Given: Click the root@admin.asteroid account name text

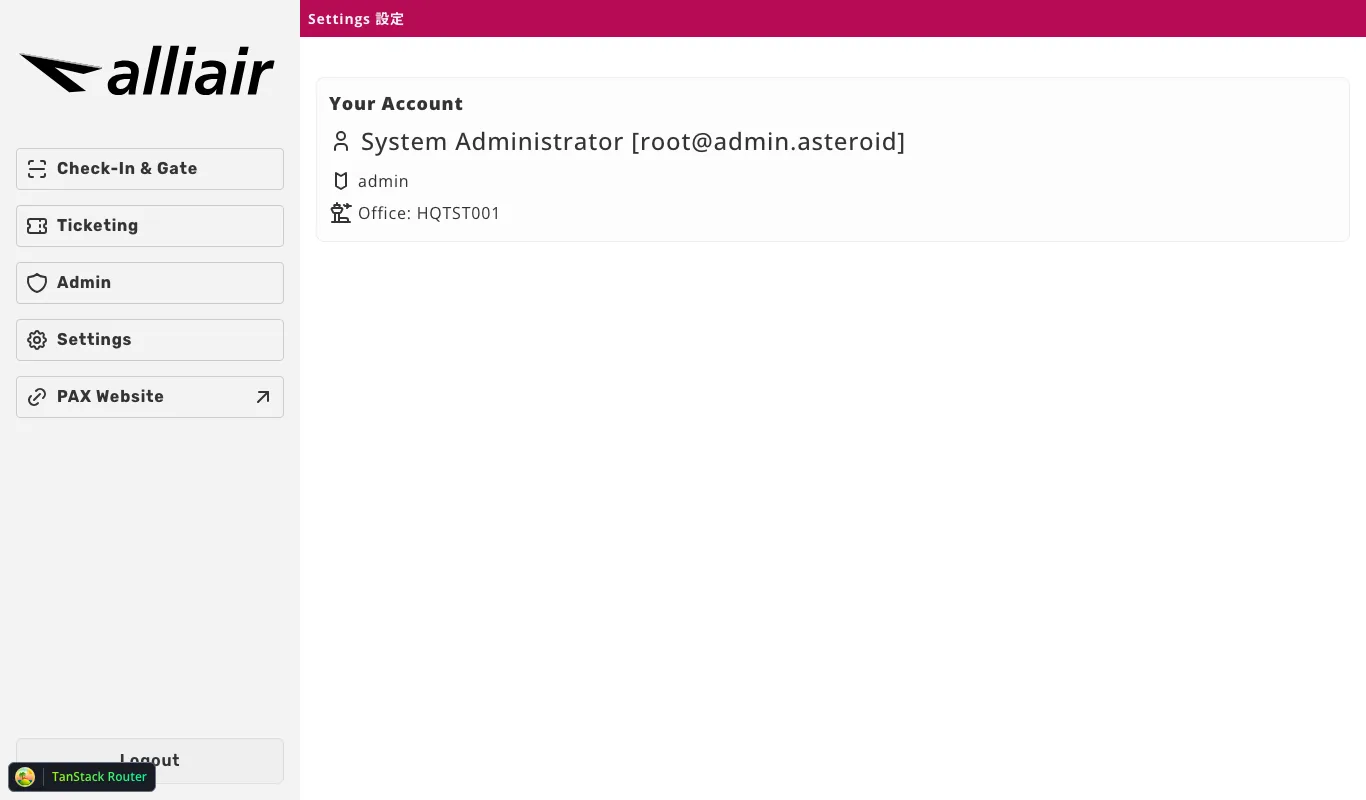Looking at the screenshot, I should coord(767,142).
